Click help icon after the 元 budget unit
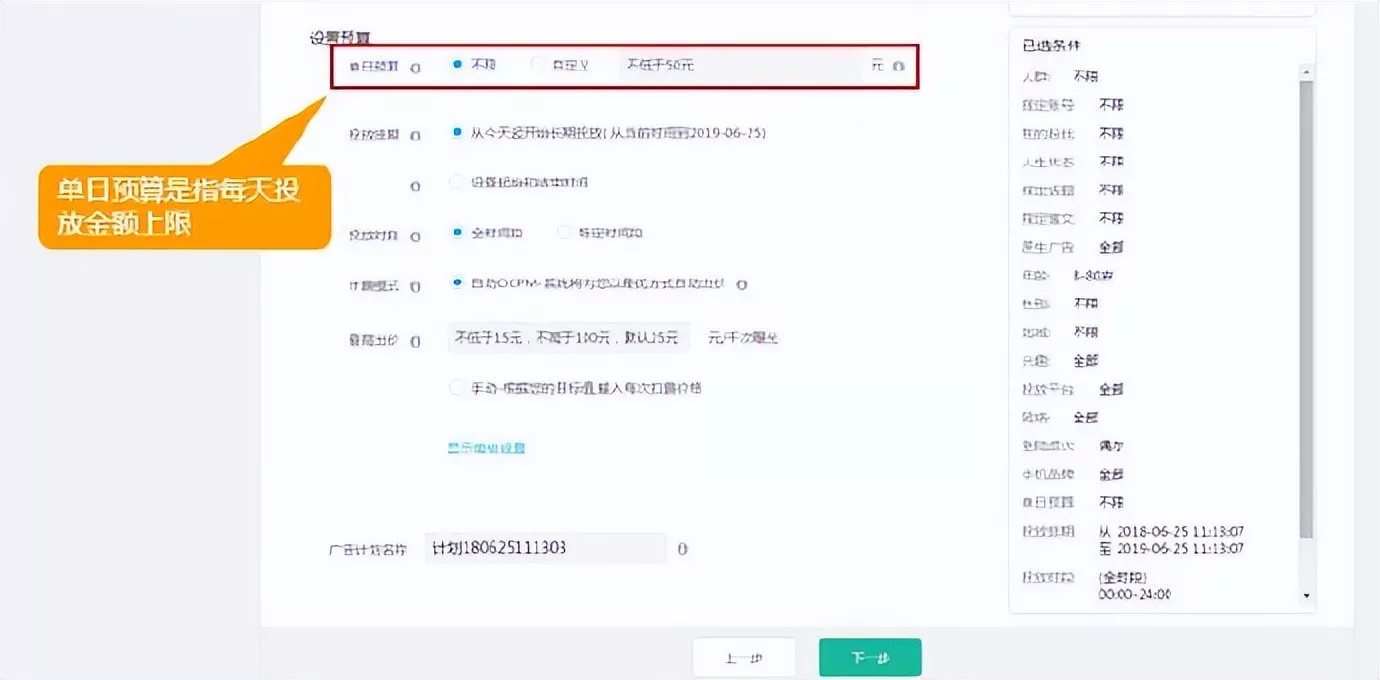Viewport: 1380px width, 680px height. point(898,66)
